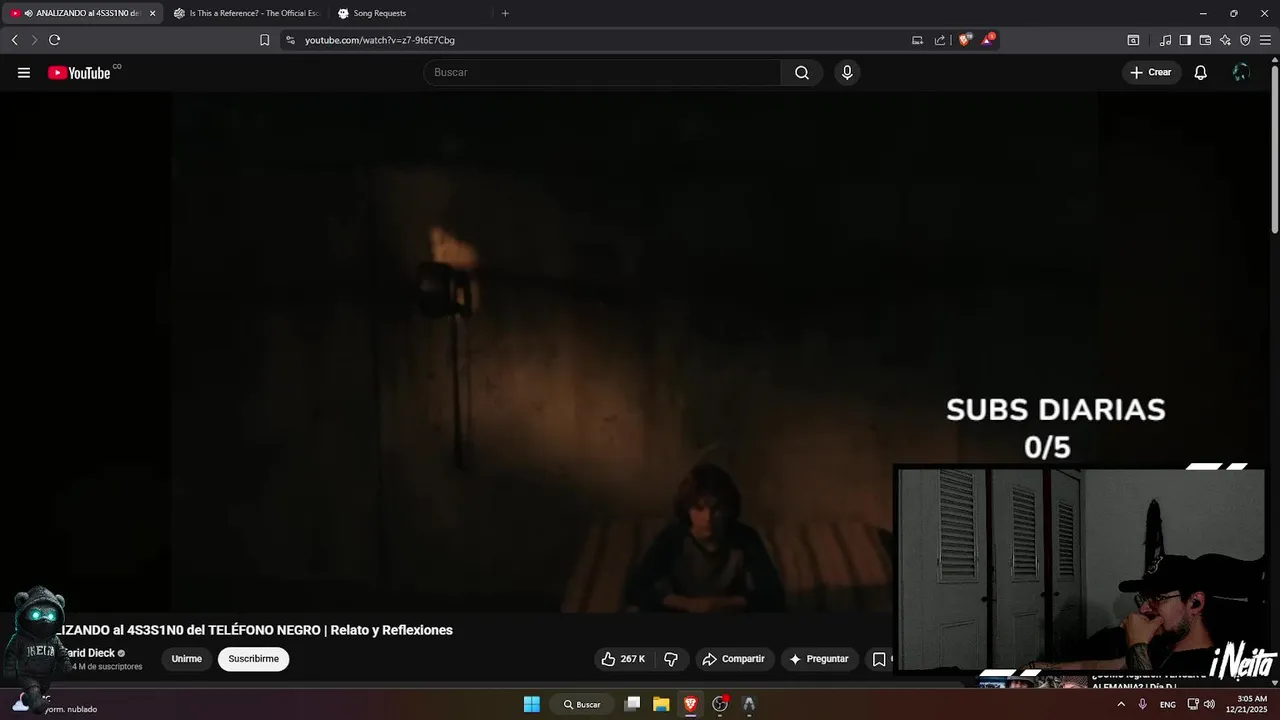Viewport: 1280px width, 720px height.
Task: Click the Compartir share button
Action: click(734, 659)
